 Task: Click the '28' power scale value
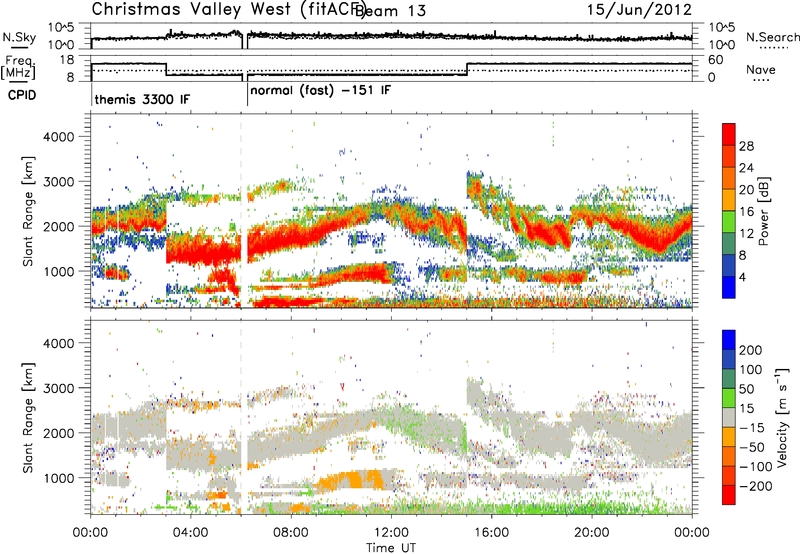click(746, 146)
